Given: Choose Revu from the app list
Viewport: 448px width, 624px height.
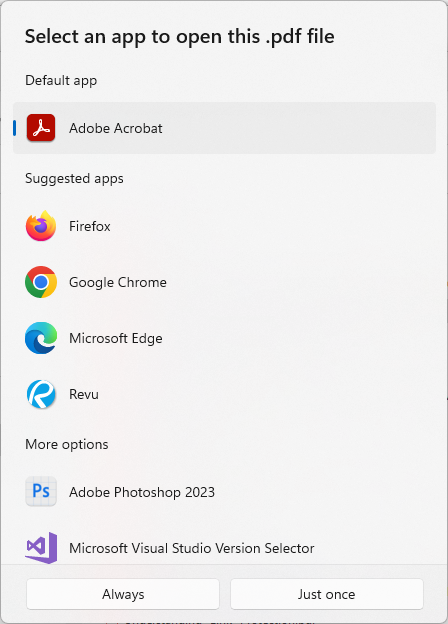Looking at the screenshot, I should pos(224,394).
